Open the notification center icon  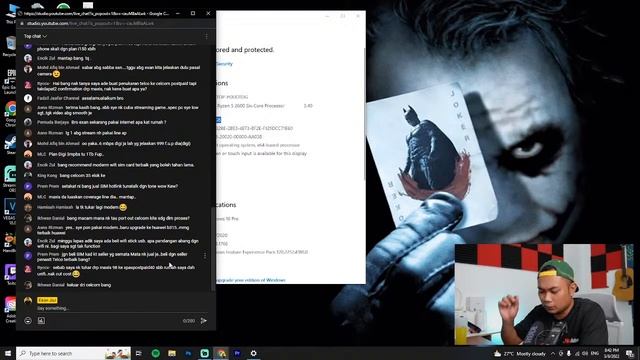pyautogui.click(x=630, y=353)
